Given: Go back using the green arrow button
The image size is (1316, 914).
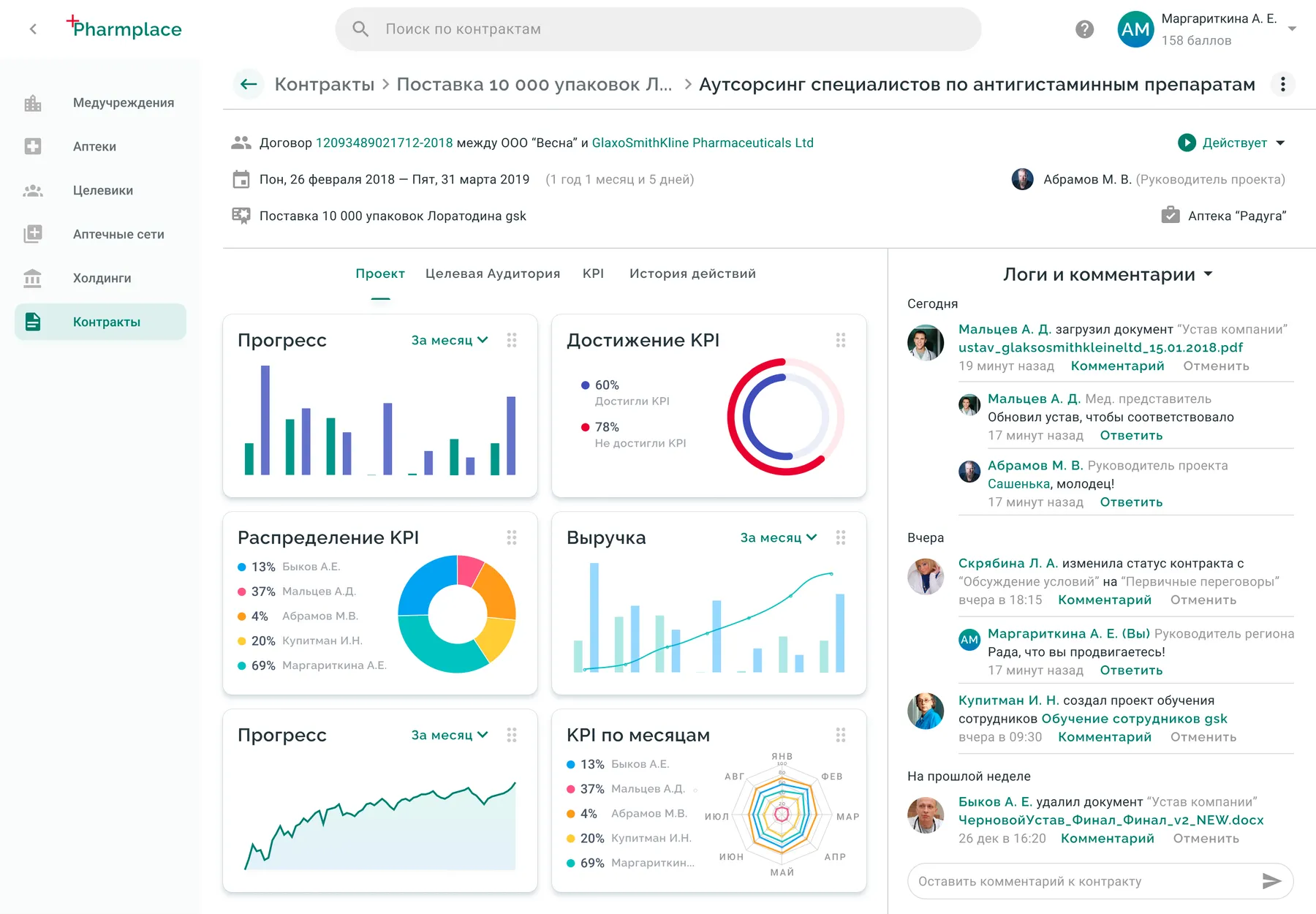Looking at the screenshot, I should (249, 84).
